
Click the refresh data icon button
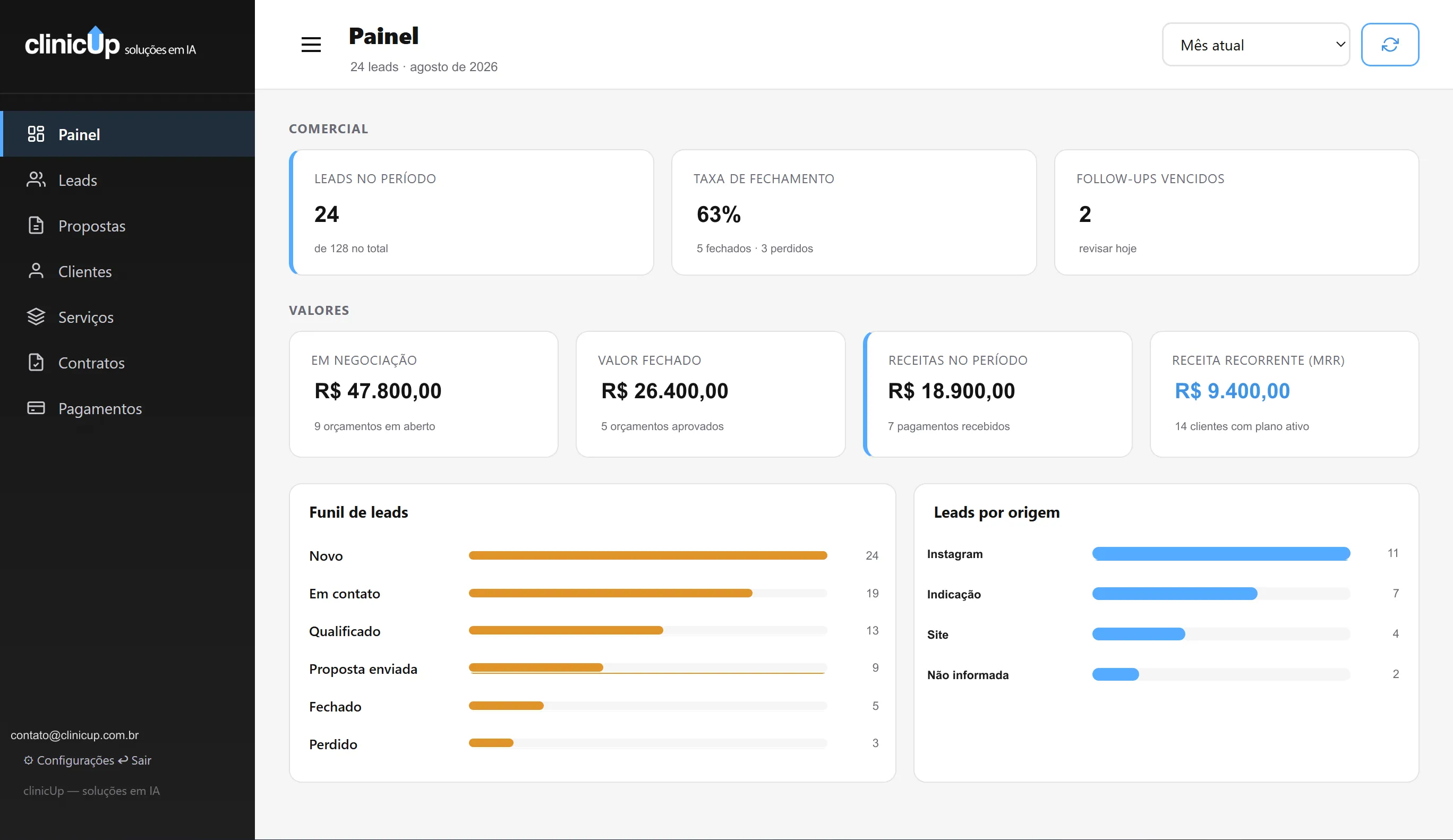click(x=1390, y=45)
